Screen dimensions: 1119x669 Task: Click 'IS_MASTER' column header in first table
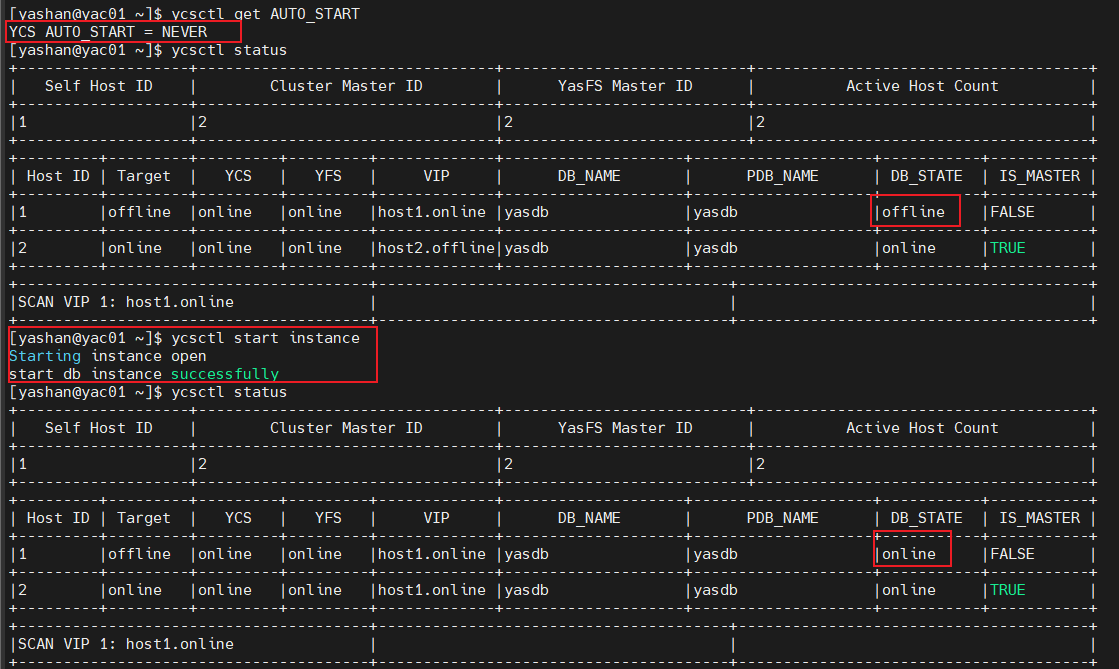pyautogui.click(x=1039, y=176)
